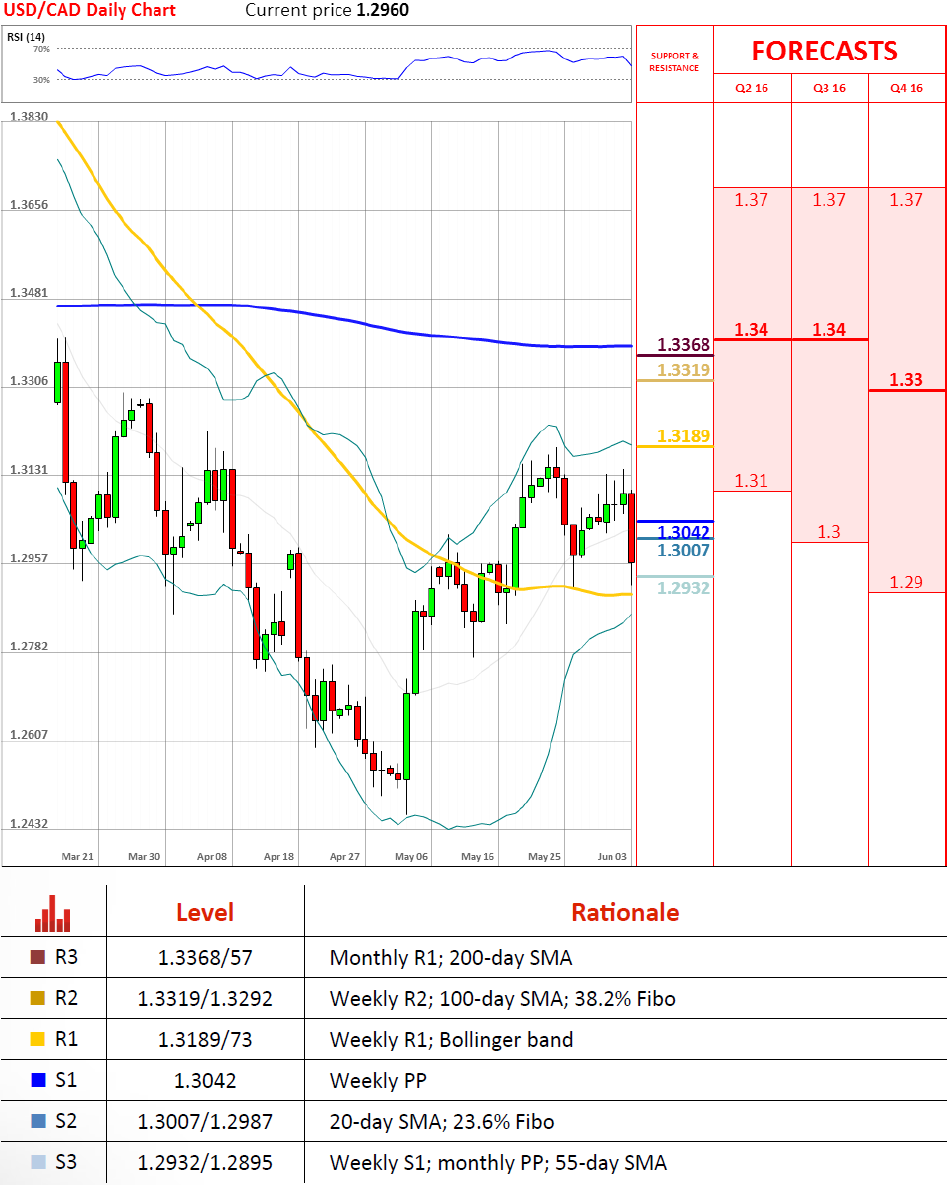Screen dimensions: 949x1185
Task: Click rationale Weekly S1; monthly PP; 55-day SMA
Action: [499, 1162]
